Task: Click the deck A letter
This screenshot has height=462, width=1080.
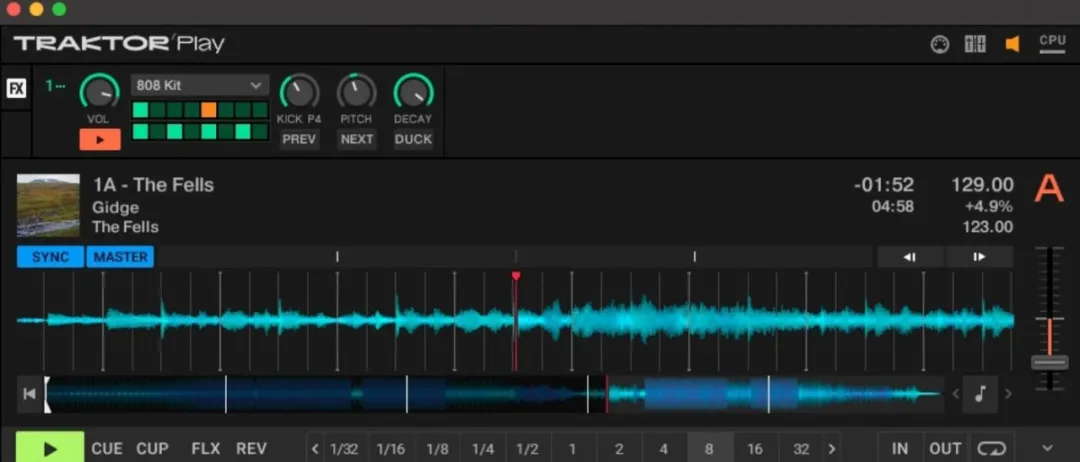Action: point(1049,189)
